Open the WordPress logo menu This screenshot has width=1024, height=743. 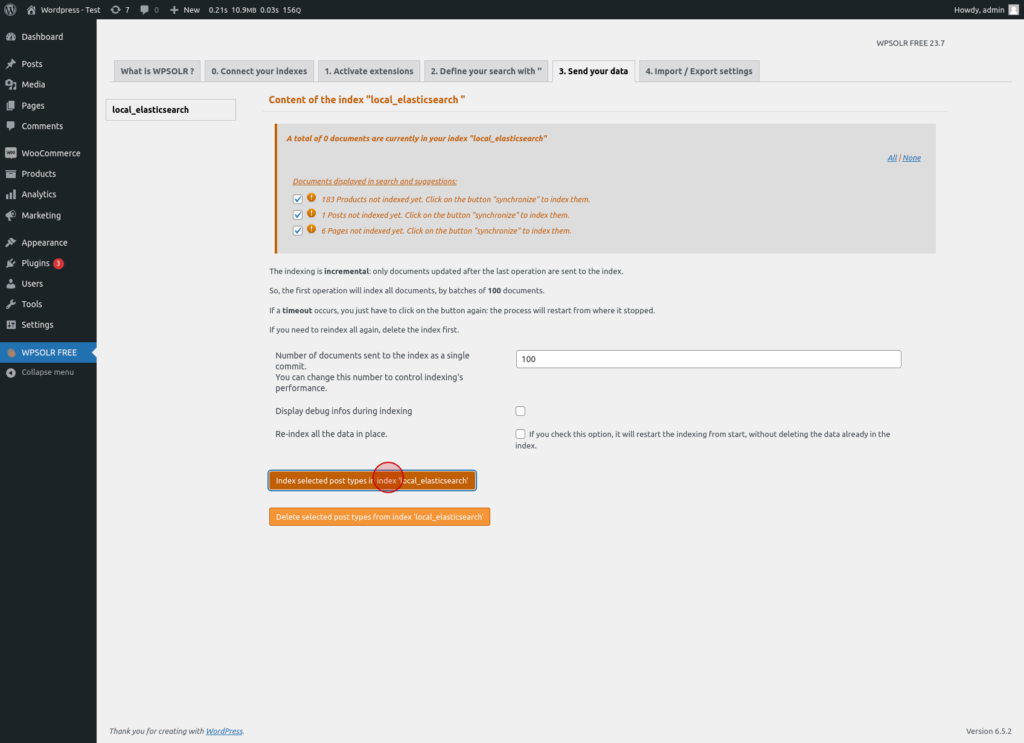10,10
